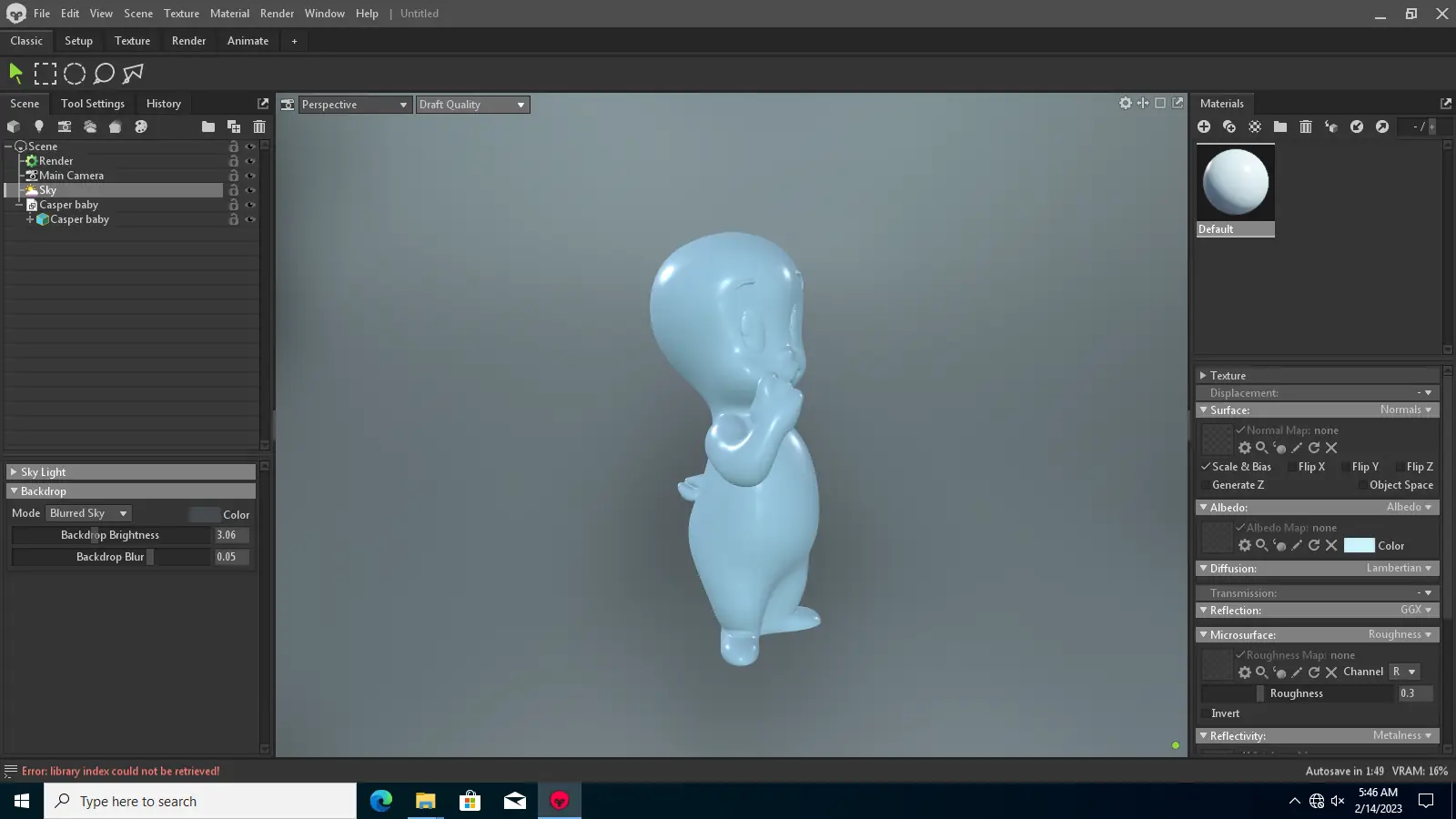Switch to the Tool Settings tab
The height and width of the screenshot is (819, 1456).
tap(93, 104)
